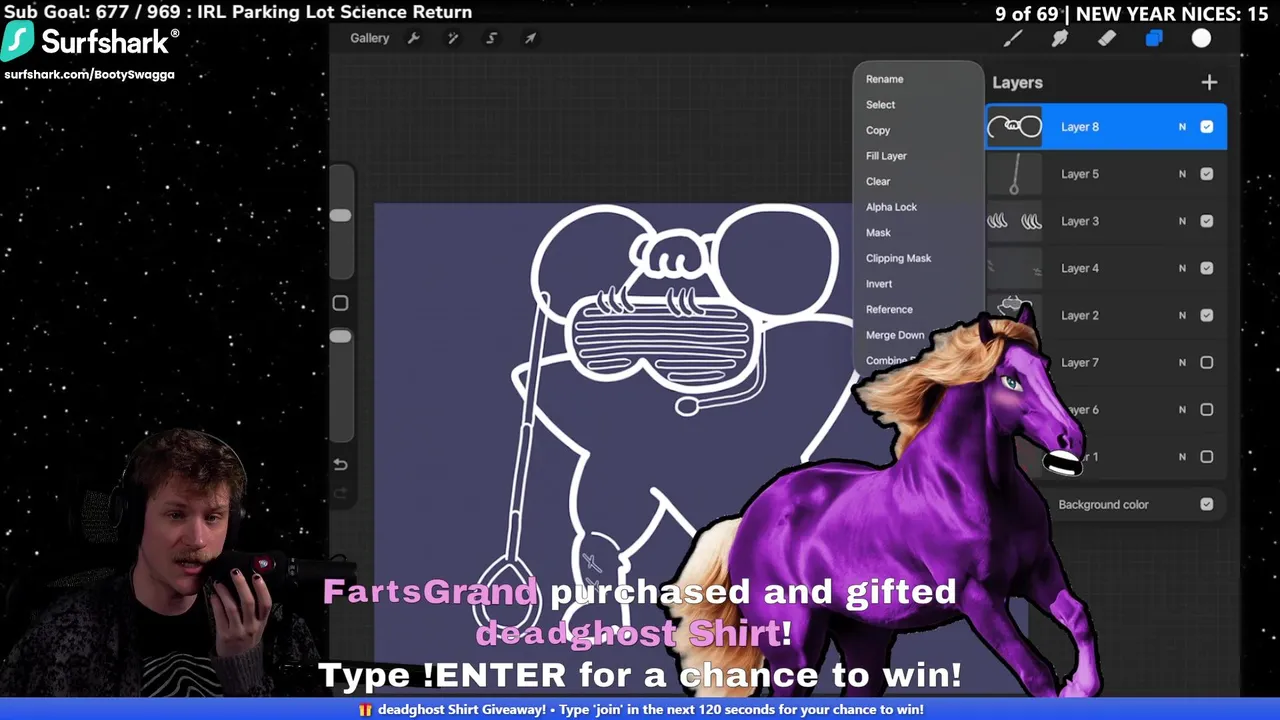1280x720 pixels.
Task: Toggle Layer 5 visibility checkbox
Action: pos(1207,174)
